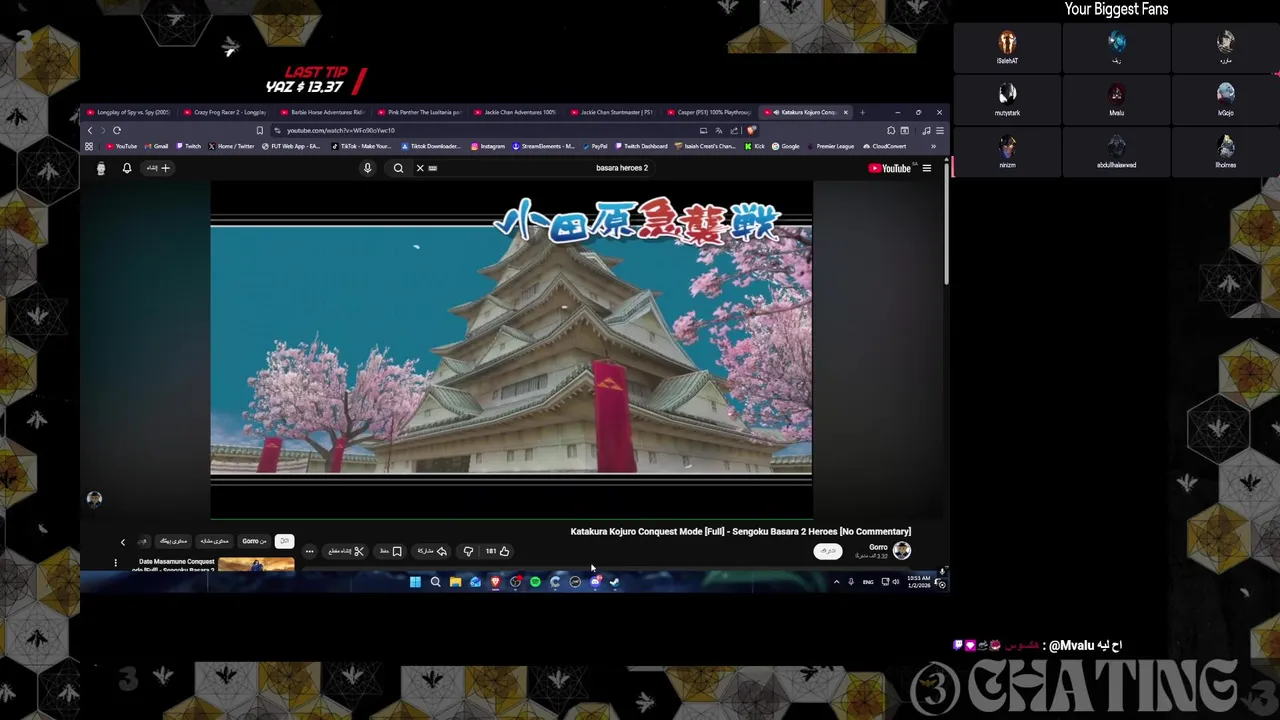
Task: Open the Twitch bookmark
Action: (189, 146)
